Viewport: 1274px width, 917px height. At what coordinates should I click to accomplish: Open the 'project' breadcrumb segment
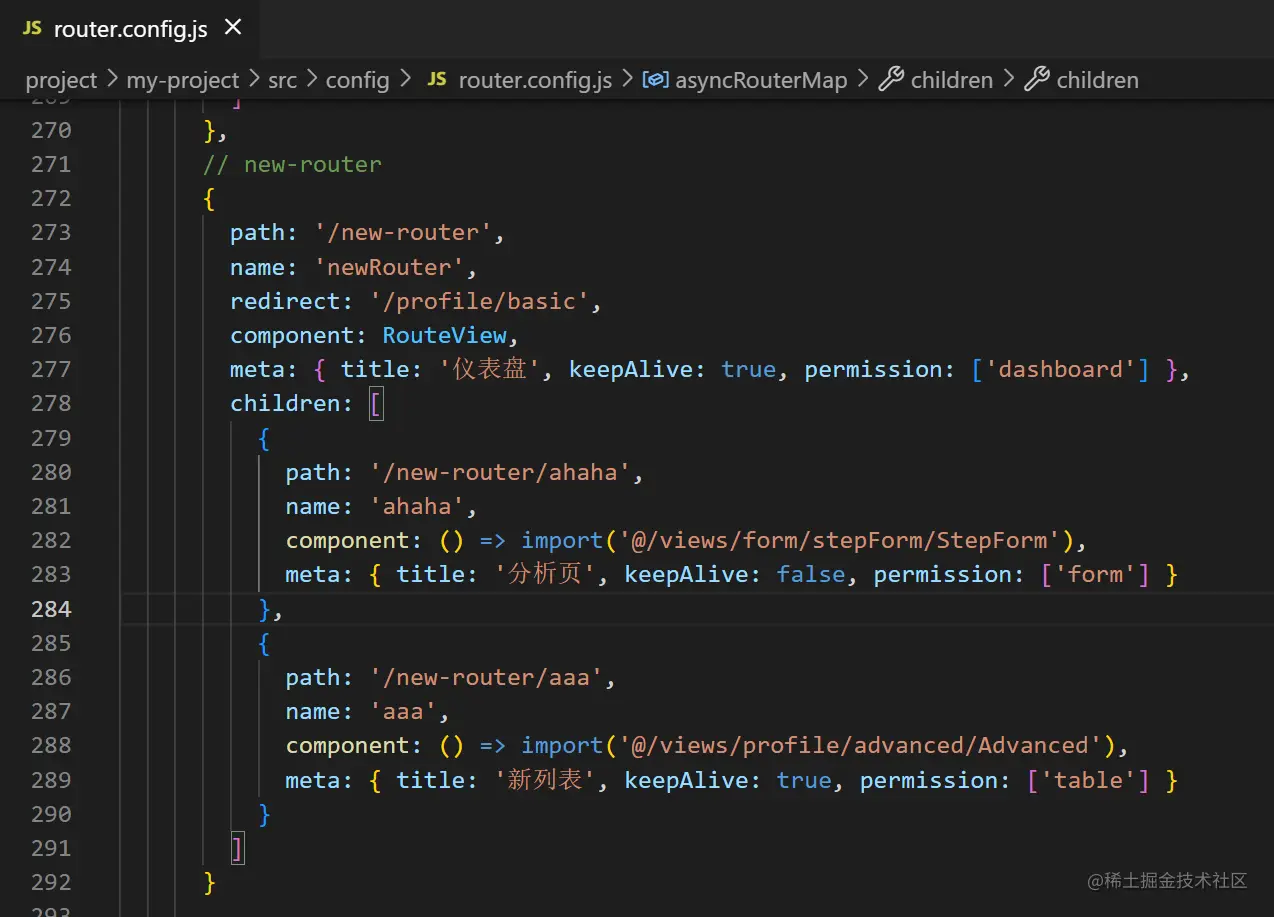coord(61,80)
